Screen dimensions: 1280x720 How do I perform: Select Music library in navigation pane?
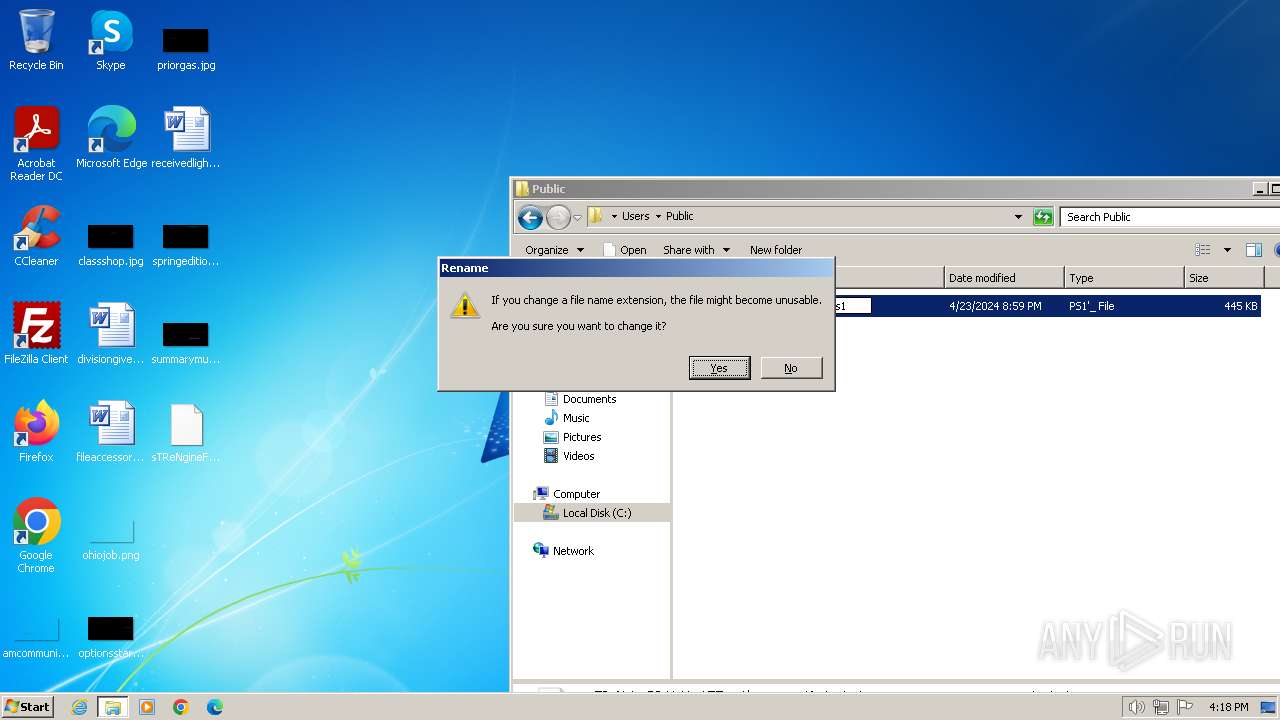coord(567,418)
